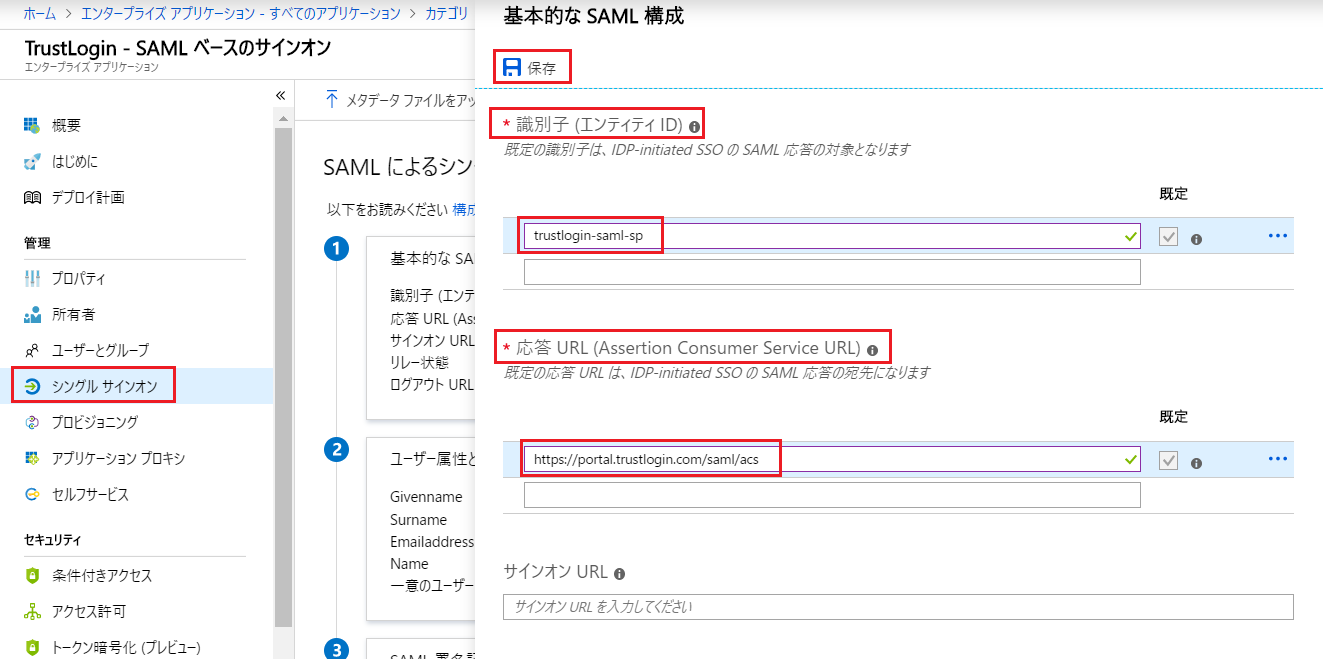Screen dimensions: 1323x659
Task: Collapse the left navigation with « chevron
Action: (281, 95)
